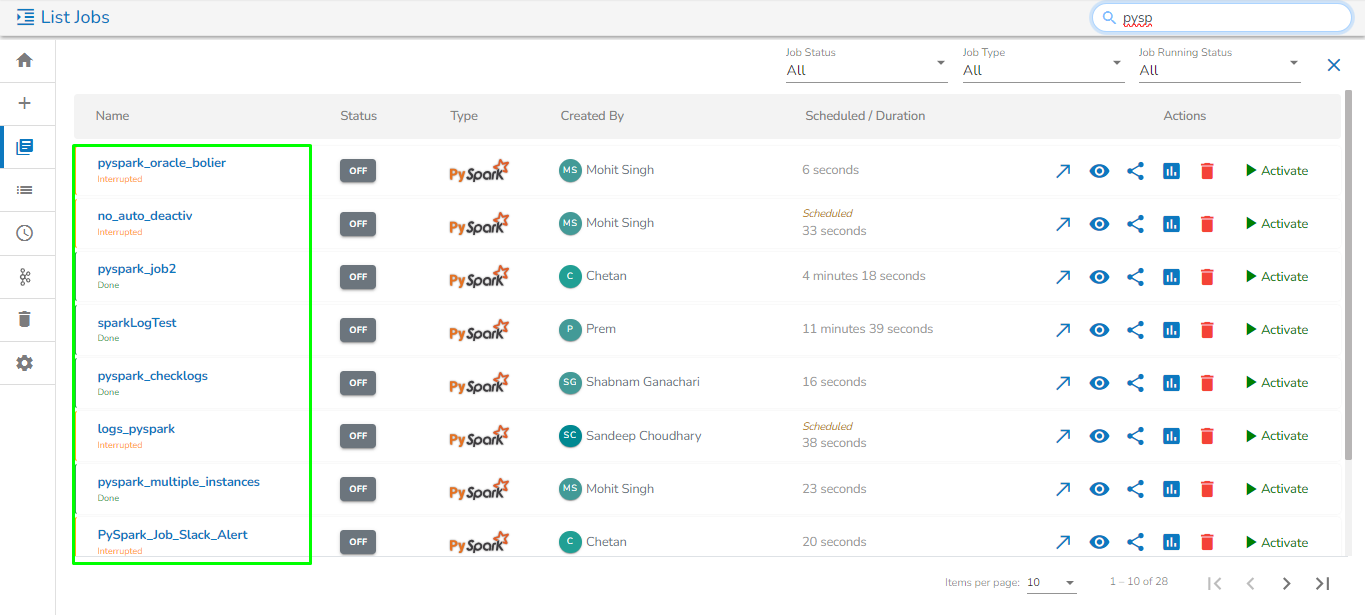Open the pyspark_checklogs job link
Image resolution: width=1365 pixels, height=615 pixels.
coord(153,376)
